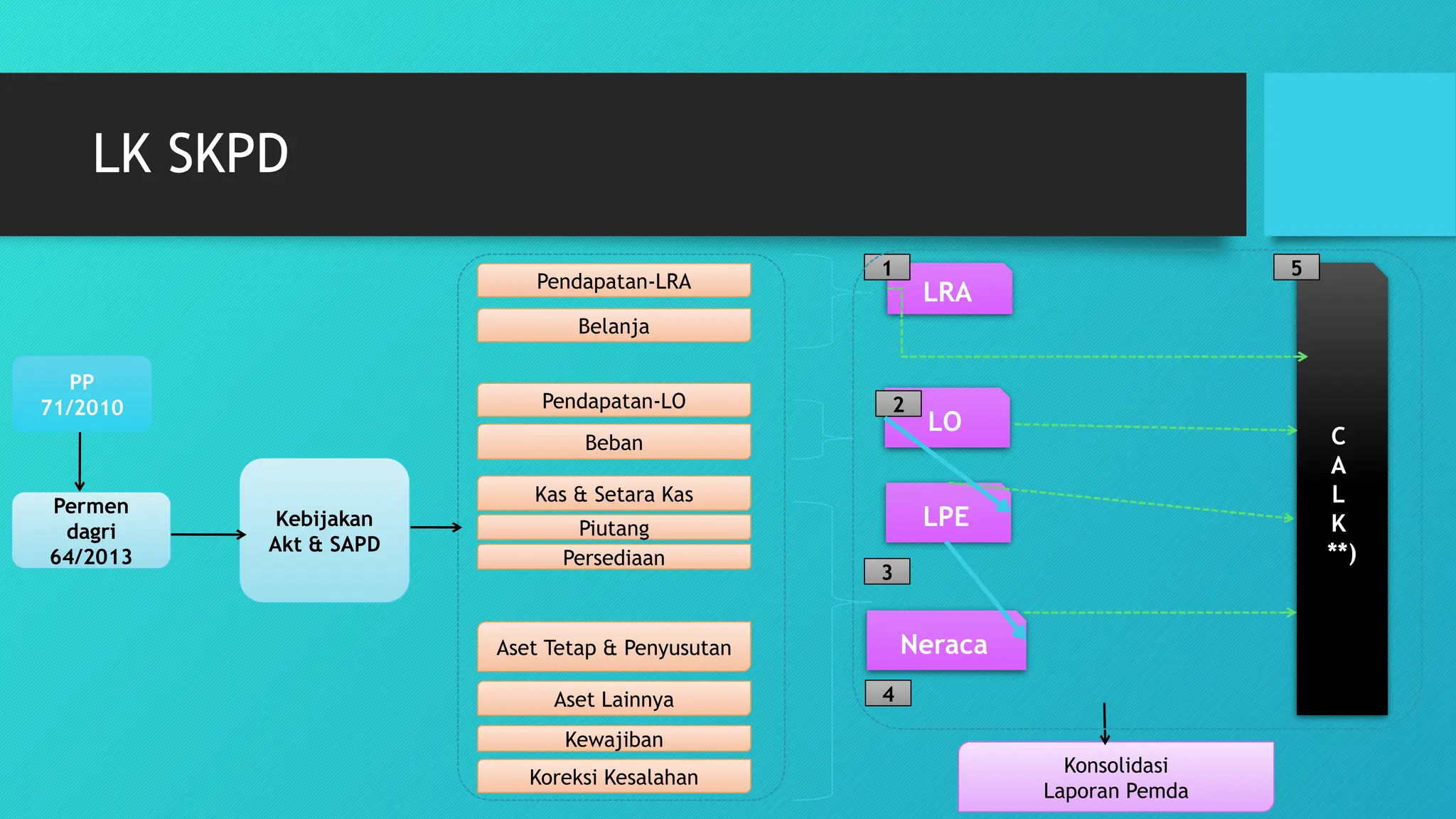Image resolution: width=1456 pixels, height=819 pixels.
Task: Select the Pendapatan-LO bar
Action: [x=614, y=400]
